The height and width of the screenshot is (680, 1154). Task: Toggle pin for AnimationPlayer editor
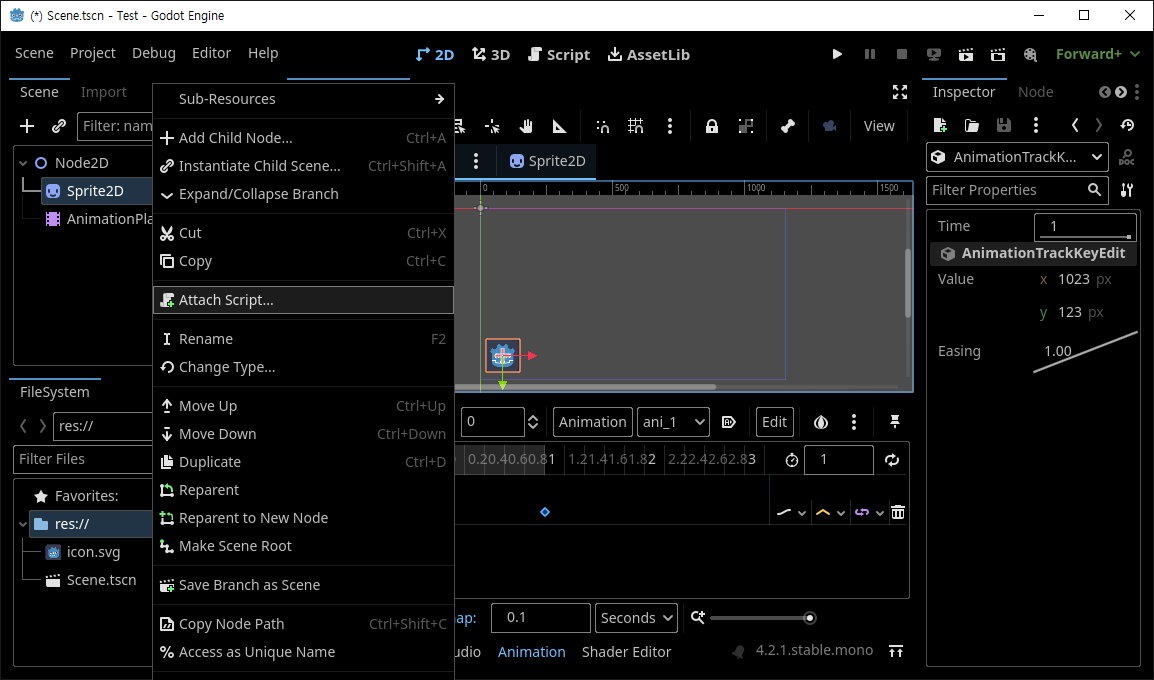[x=894, y=422]
